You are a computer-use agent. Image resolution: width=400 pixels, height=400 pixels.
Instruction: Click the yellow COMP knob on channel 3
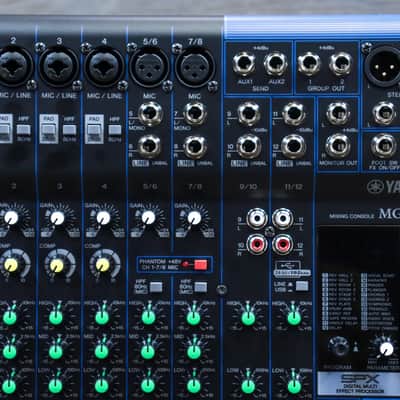57,266
